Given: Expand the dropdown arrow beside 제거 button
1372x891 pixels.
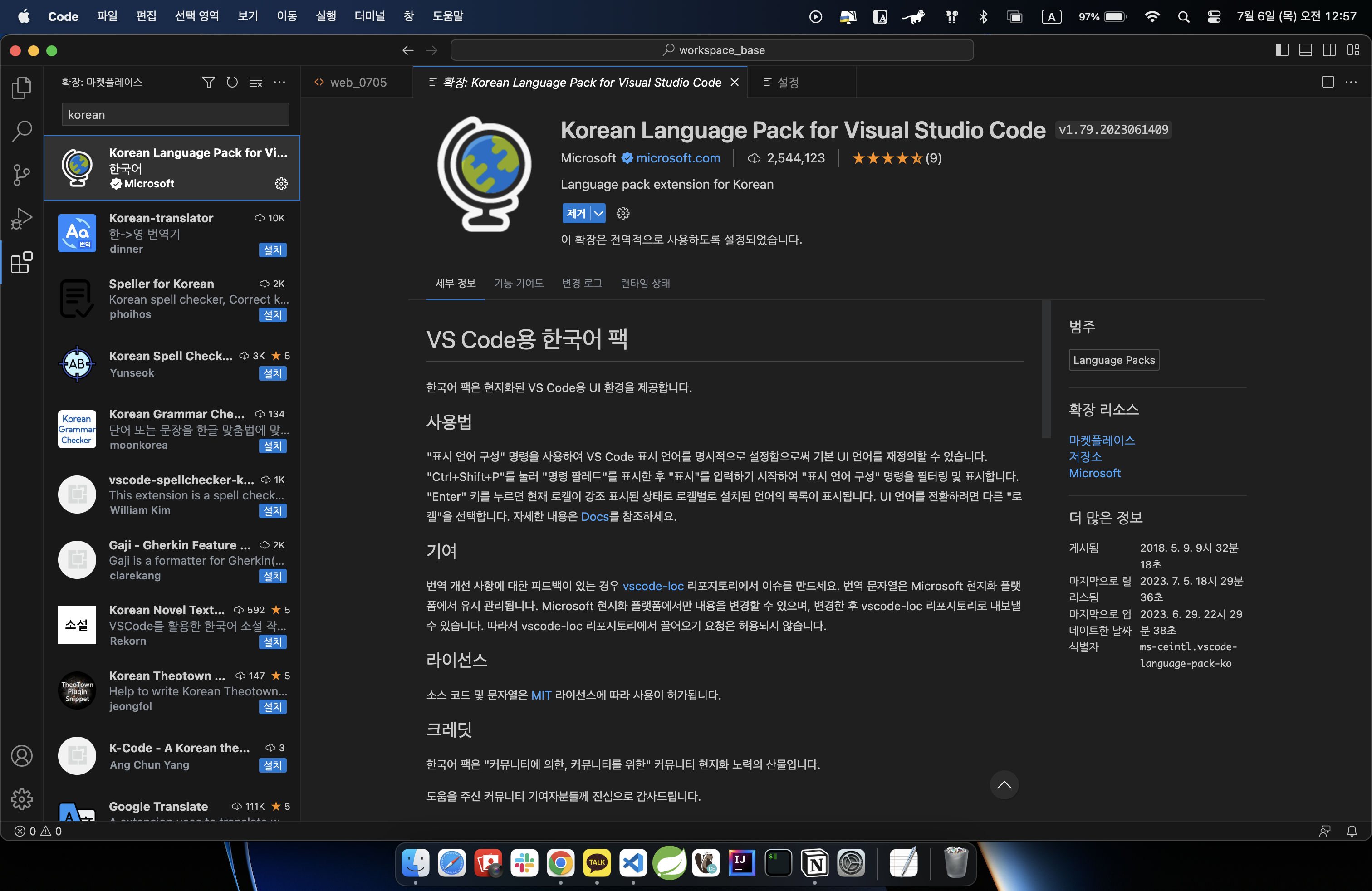Looking at the screenshot, I should [x=598, y=213].
